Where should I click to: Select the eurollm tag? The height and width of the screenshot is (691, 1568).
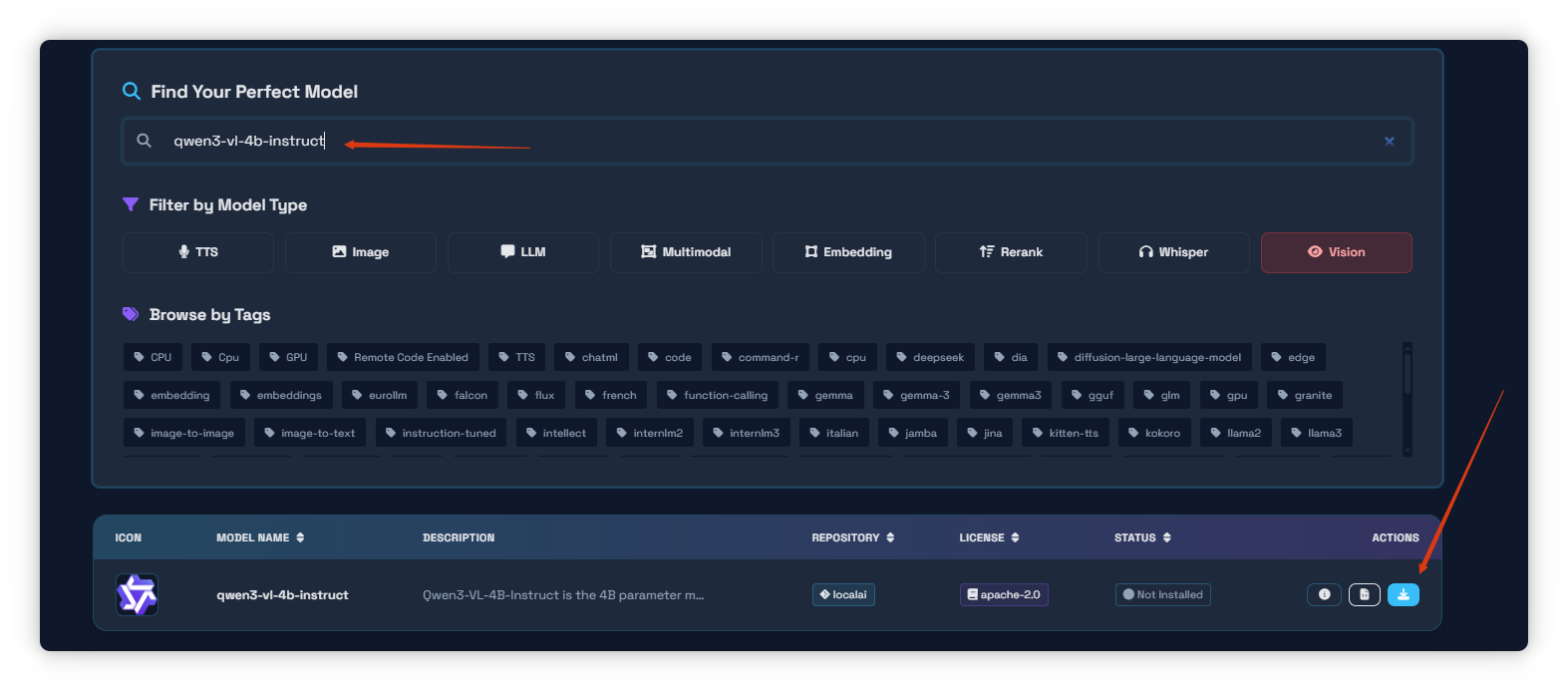click(x=380, y=395)
